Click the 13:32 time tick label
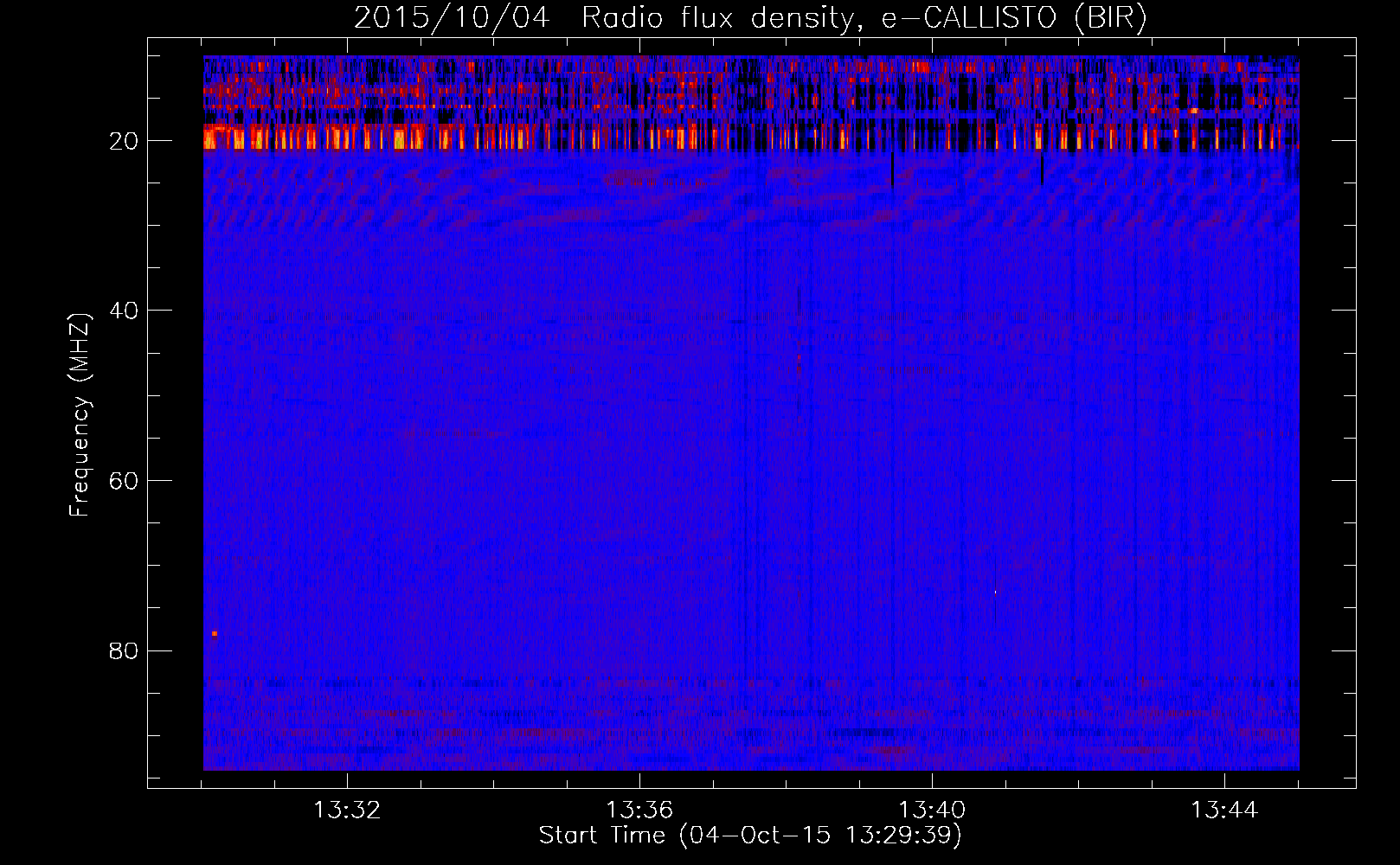The image size is (1400, 865). coord(347,811)
